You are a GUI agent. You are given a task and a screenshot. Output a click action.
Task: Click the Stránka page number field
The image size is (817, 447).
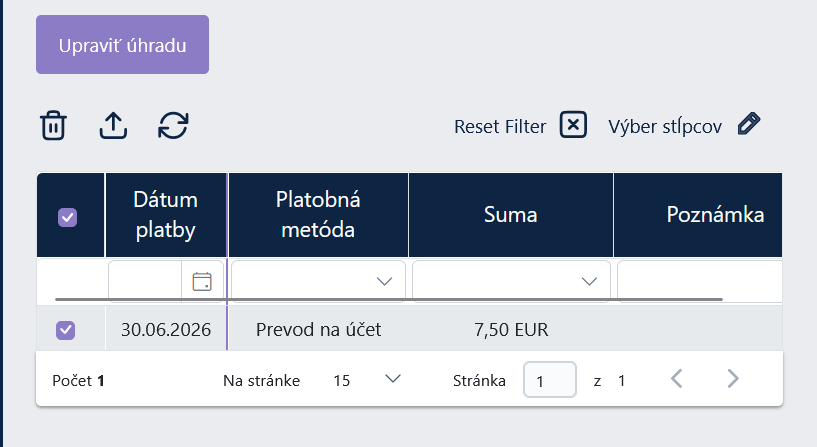550,380
